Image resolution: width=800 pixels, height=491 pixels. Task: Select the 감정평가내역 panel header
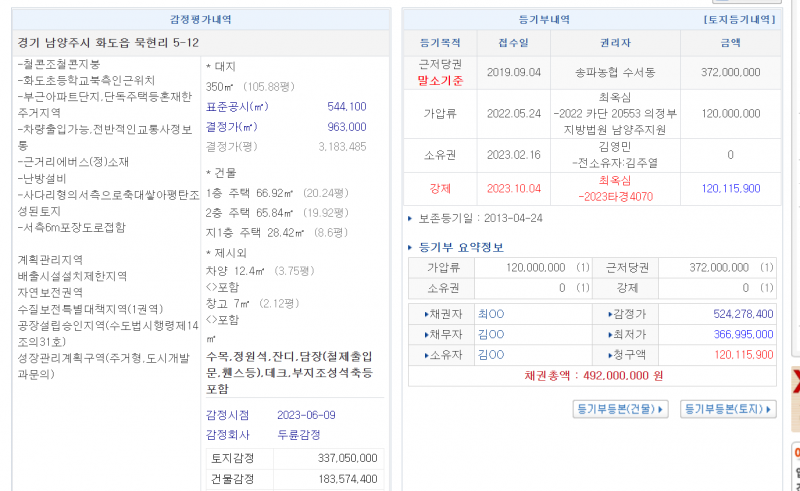pos(201,19)
